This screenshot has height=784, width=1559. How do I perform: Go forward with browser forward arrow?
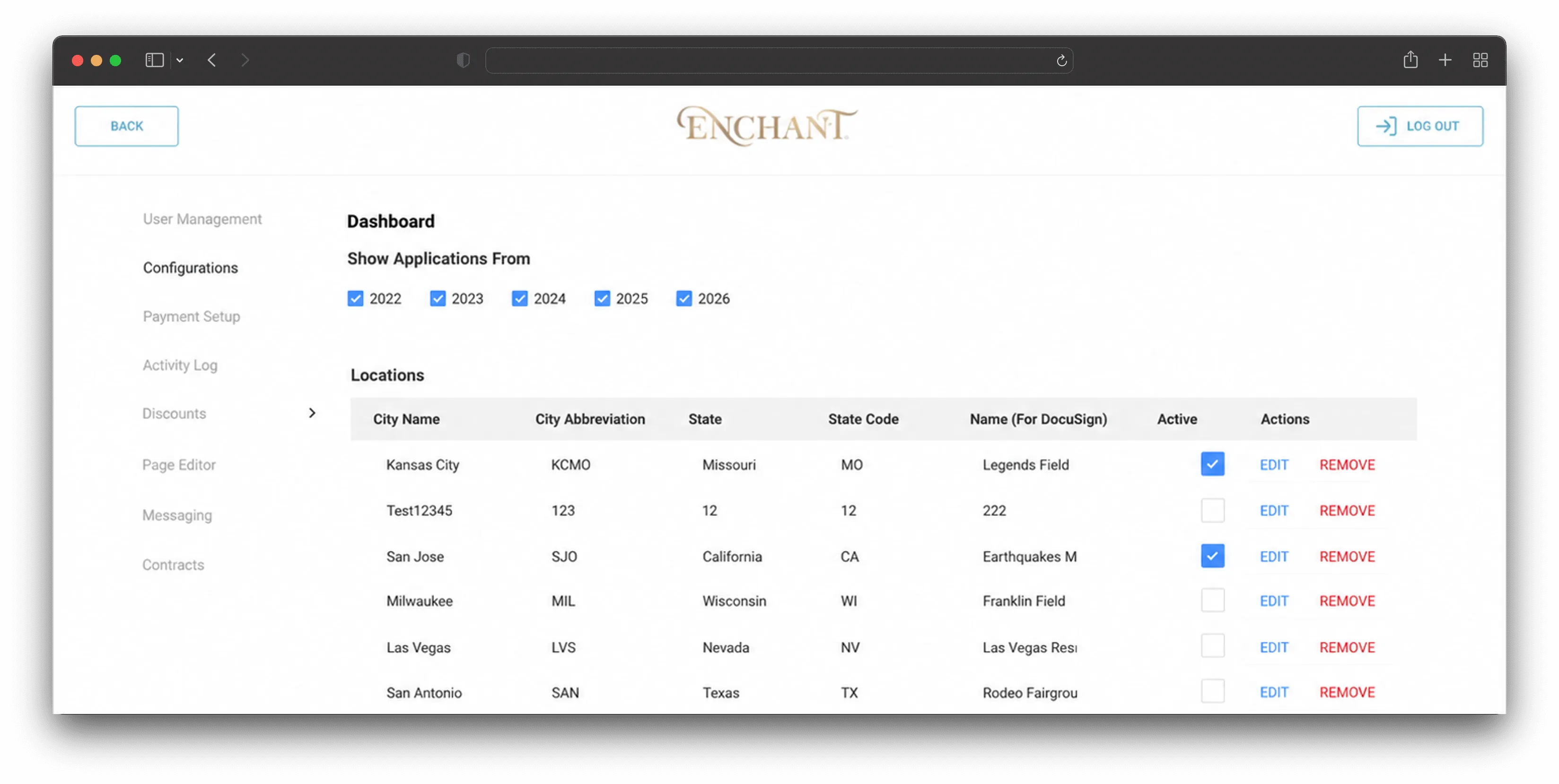245,60
